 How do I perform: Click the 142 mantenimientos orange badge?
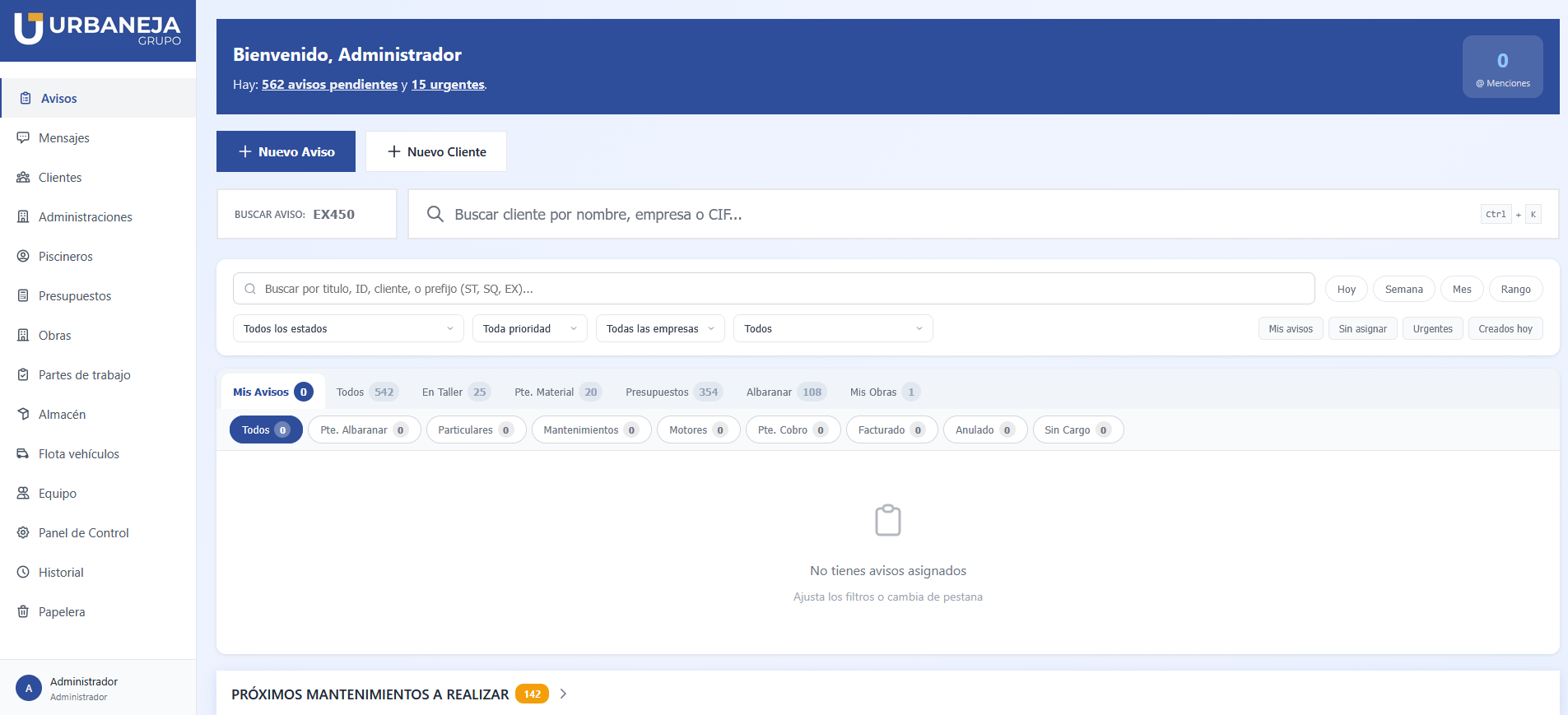coord(532,694)
